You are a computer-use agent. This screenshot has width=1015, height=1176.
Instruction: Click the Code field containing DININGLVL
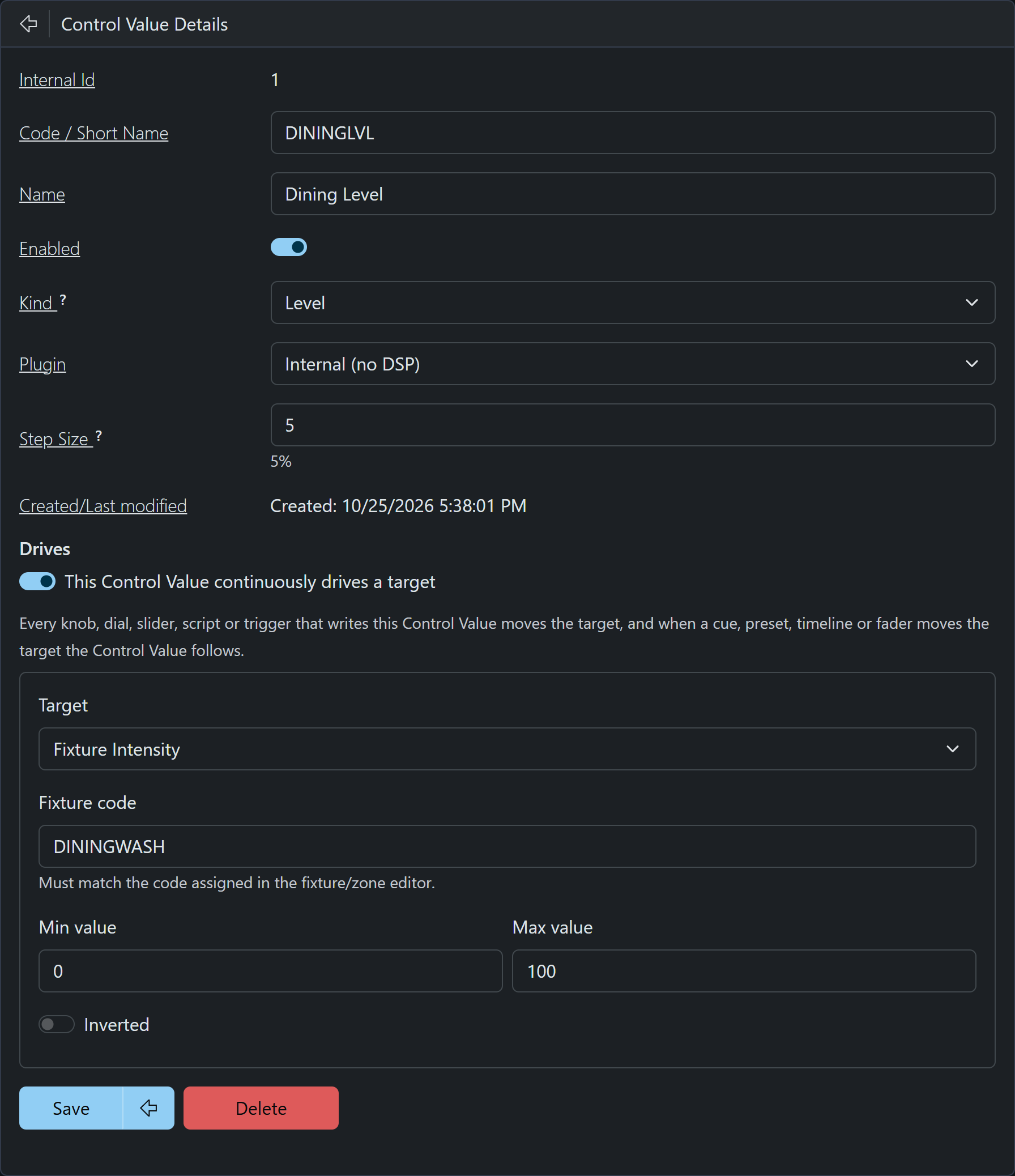click(633, 133)
